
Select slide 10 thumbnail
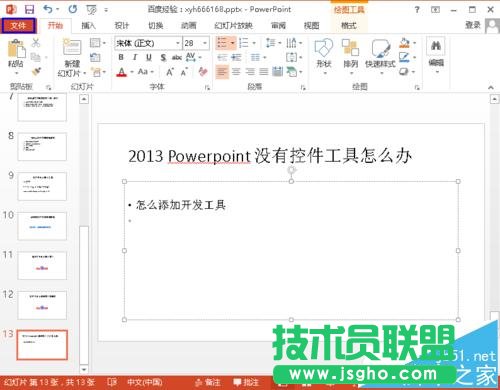point(42,226)
